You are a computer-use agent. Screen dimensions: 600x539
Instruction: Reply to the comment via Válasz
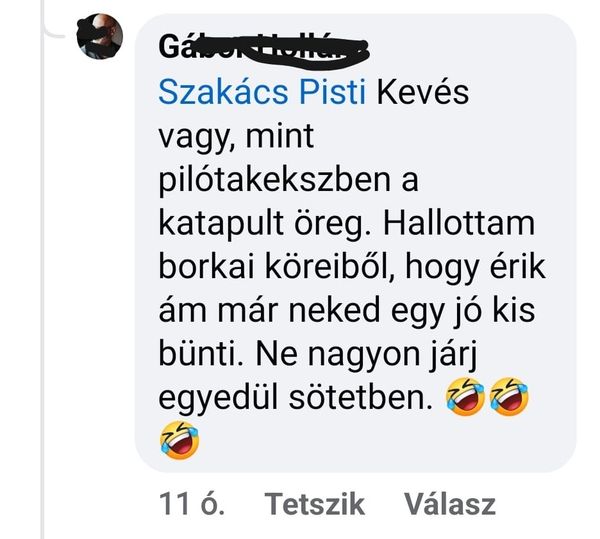[450, 504]
